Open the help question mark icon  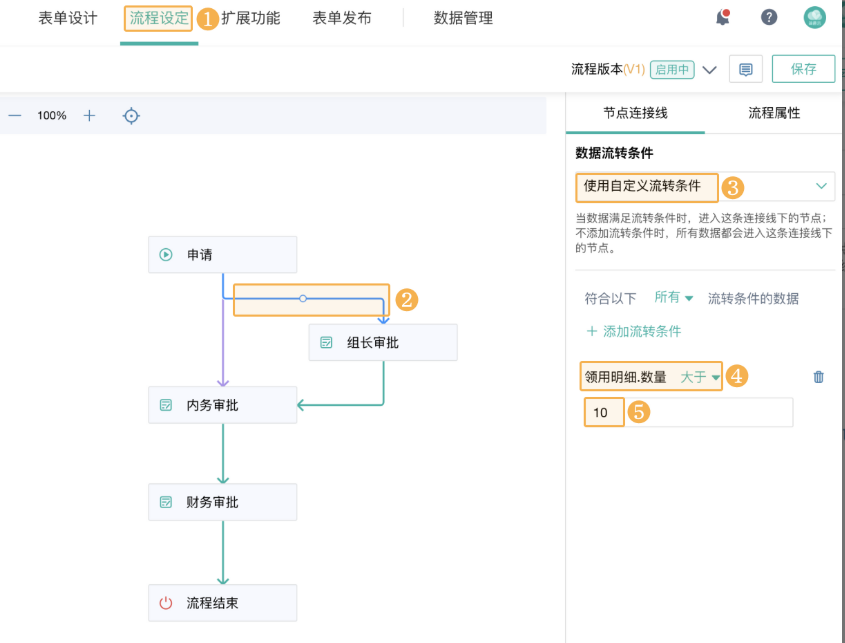pyautogui.click(x=769, y=17)
